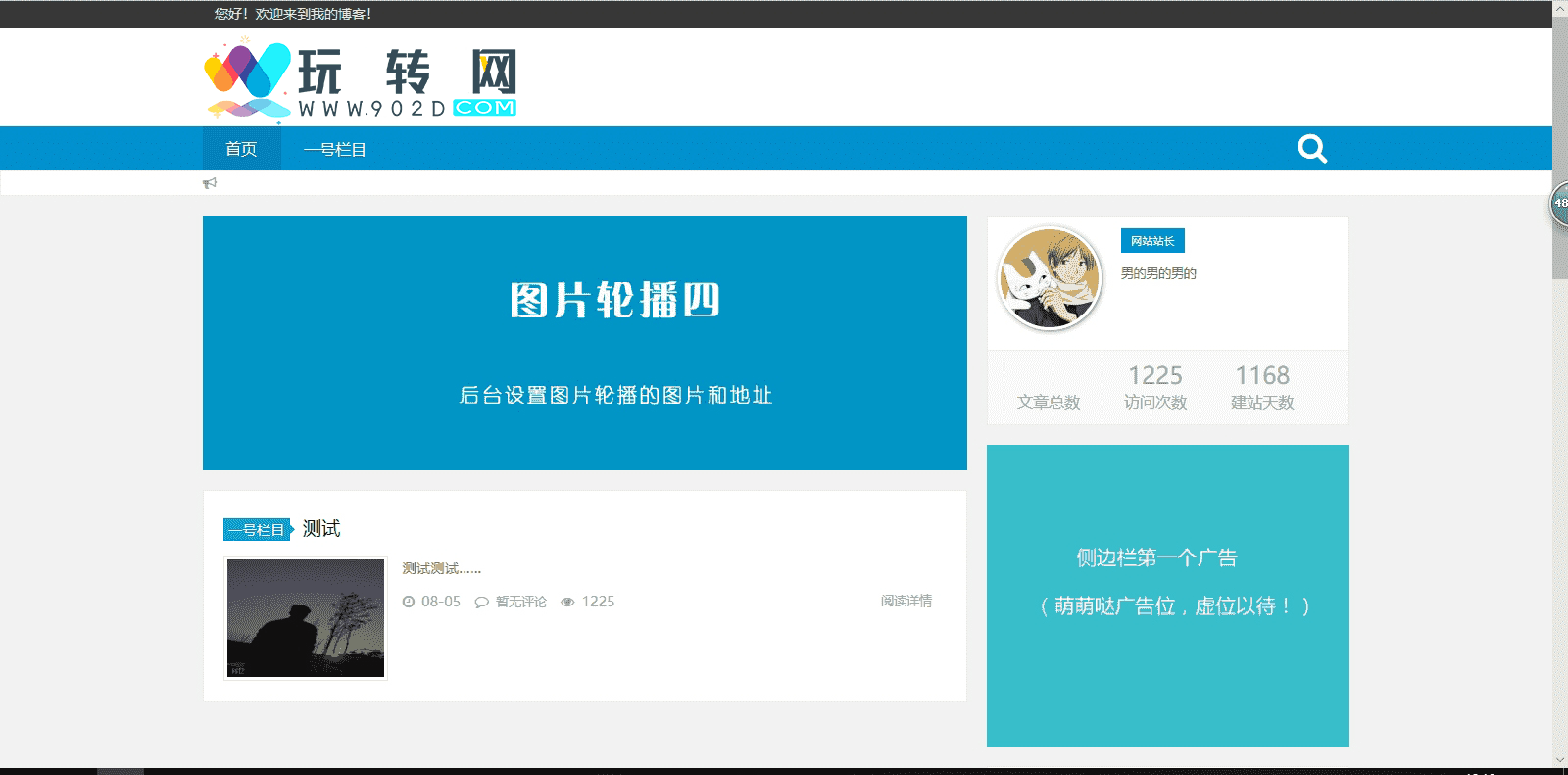This screenshot has width=1568, height=775.
Task: Open the post titled 测试
Action: 321,529
